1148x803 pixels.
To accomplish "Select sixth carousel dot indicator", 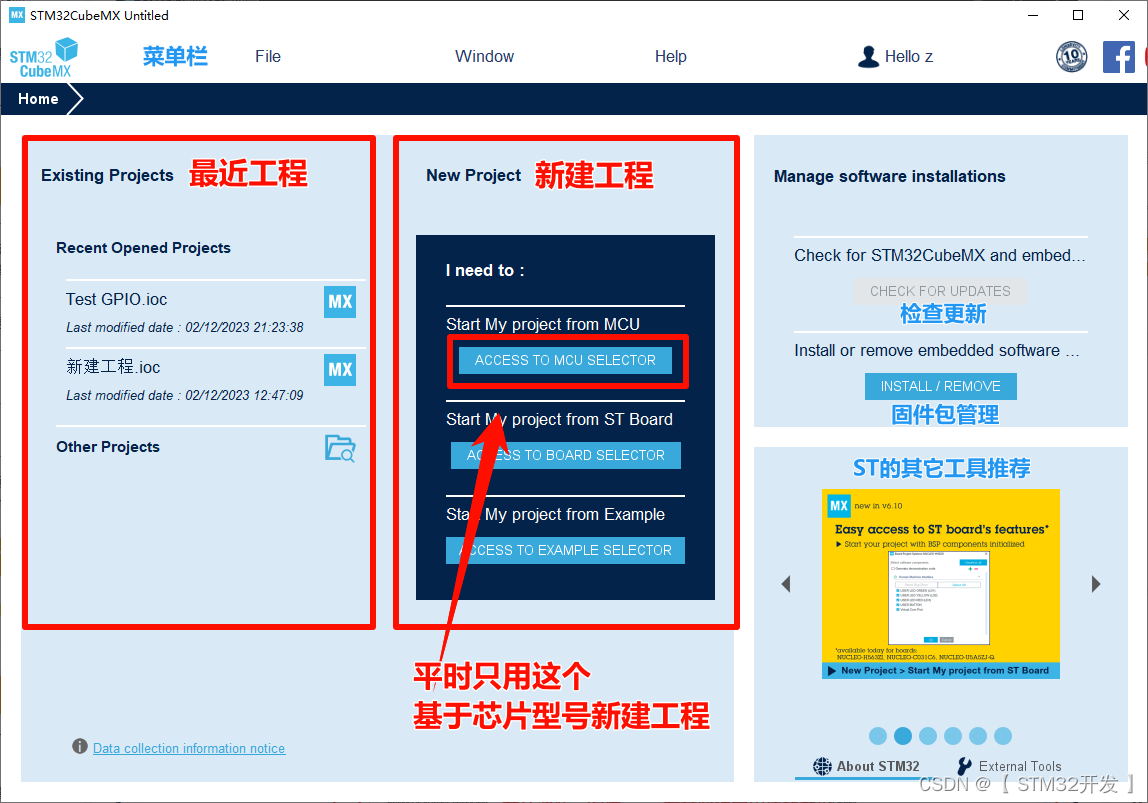I will coord(1003,736).
